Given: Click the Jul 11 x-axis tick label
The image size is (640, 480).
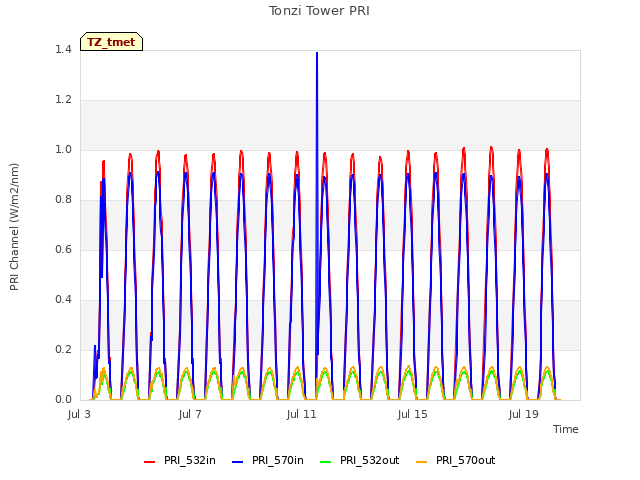Looking at the screenshot, I should pos(302,414).
